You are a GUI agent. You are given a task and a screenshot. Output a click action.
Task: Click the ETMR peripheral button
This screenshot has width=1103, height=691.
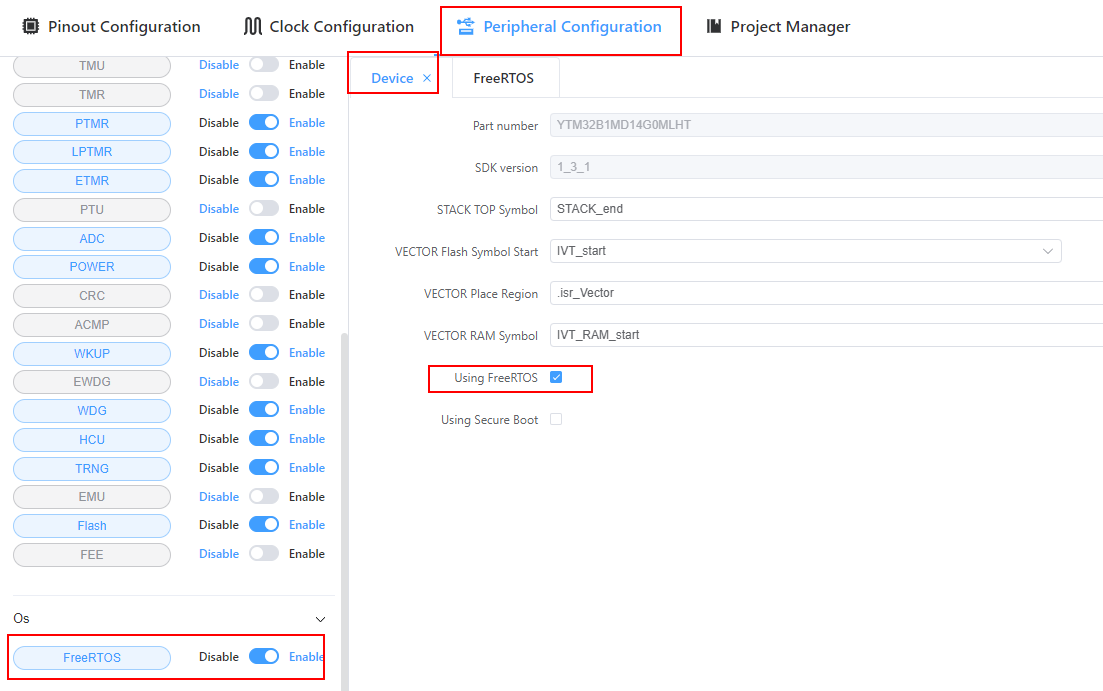92,181
